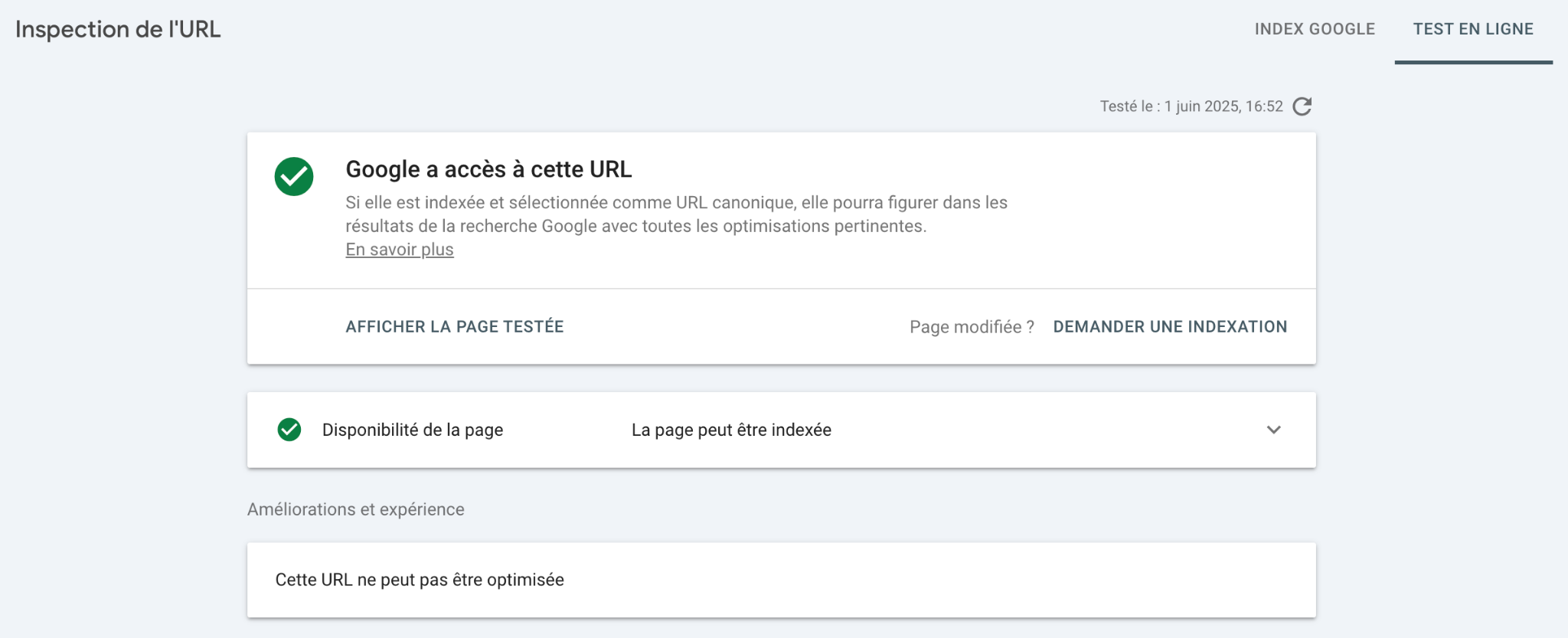Switch to the INDEX GOOGLE tab
The height and width of the screenshot is (638, 1568).
coord(1315,29)
